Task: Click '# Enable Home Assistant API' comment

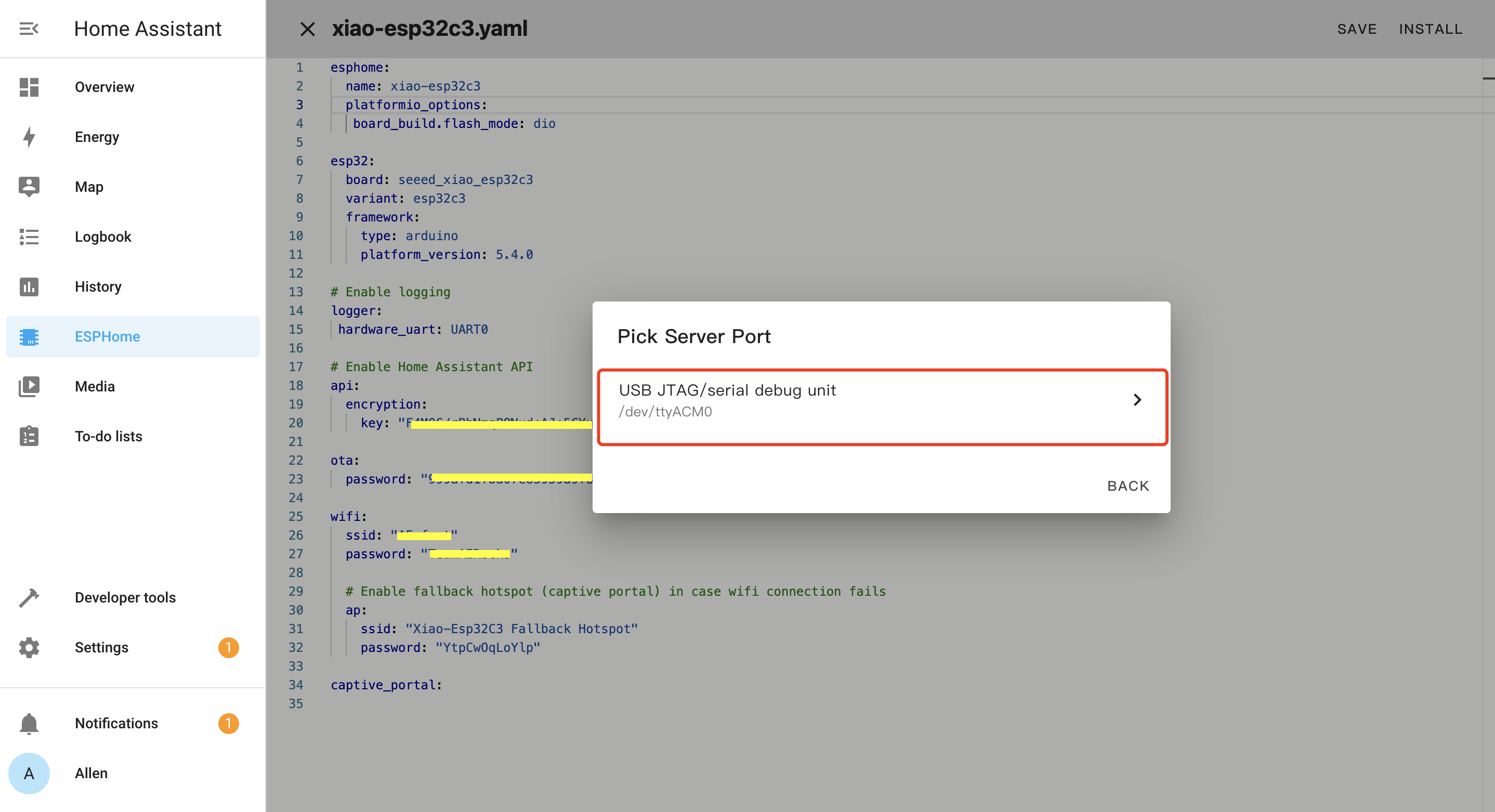Action: 431,368
